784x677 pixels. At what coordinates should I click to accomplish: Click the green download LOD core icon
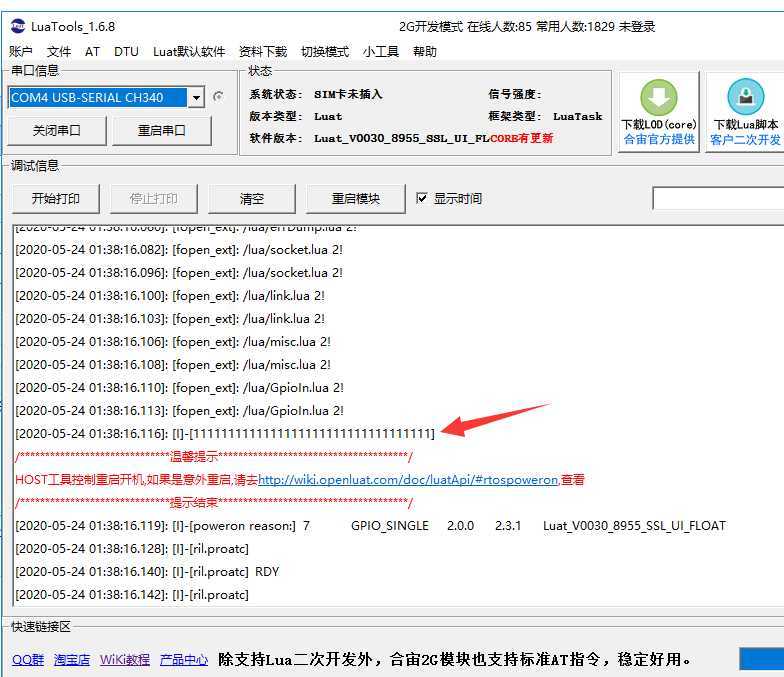click(x=658, y=97)
